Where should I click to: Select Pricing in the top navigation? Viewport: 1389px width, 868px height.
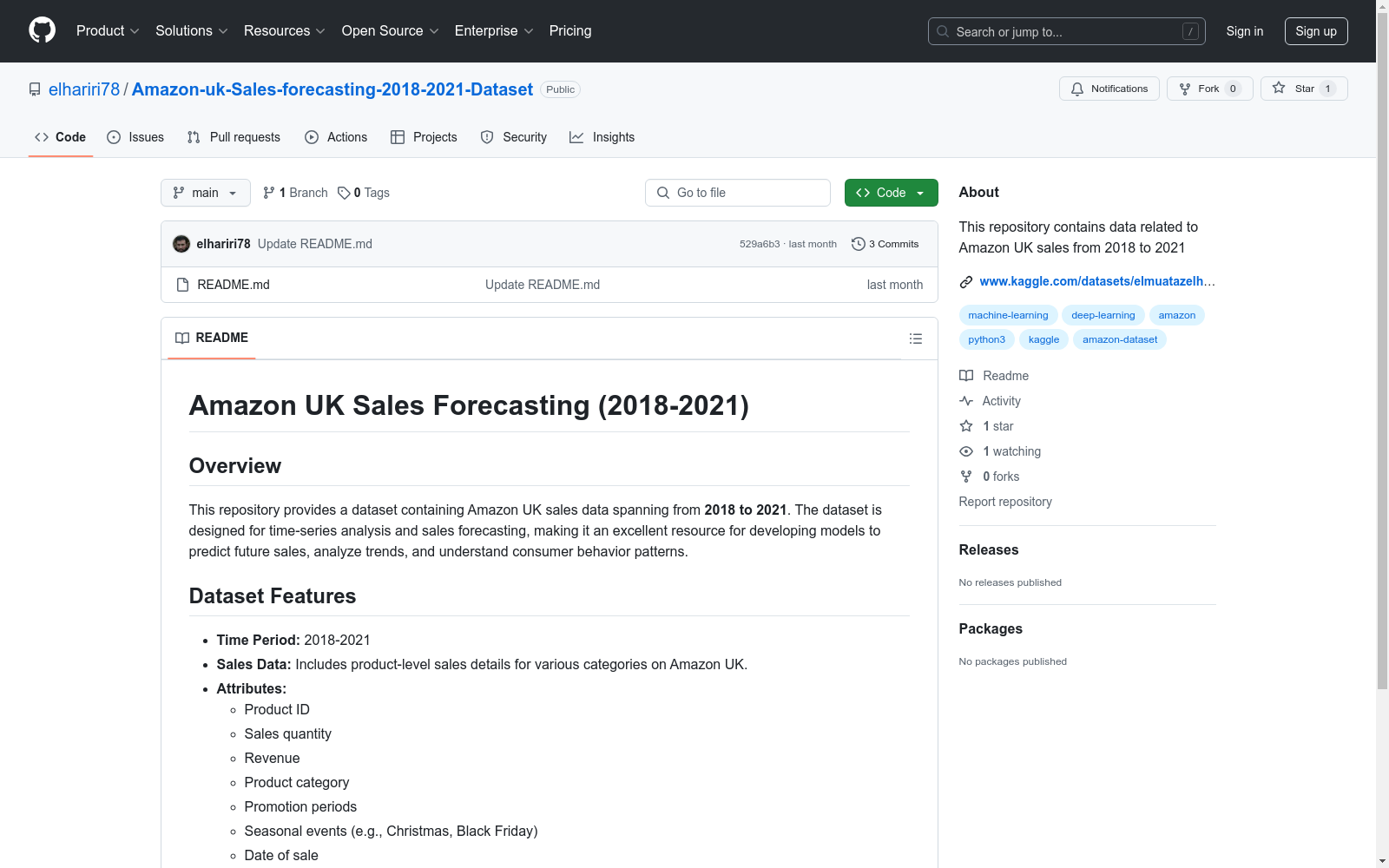(x=569, y=30)
